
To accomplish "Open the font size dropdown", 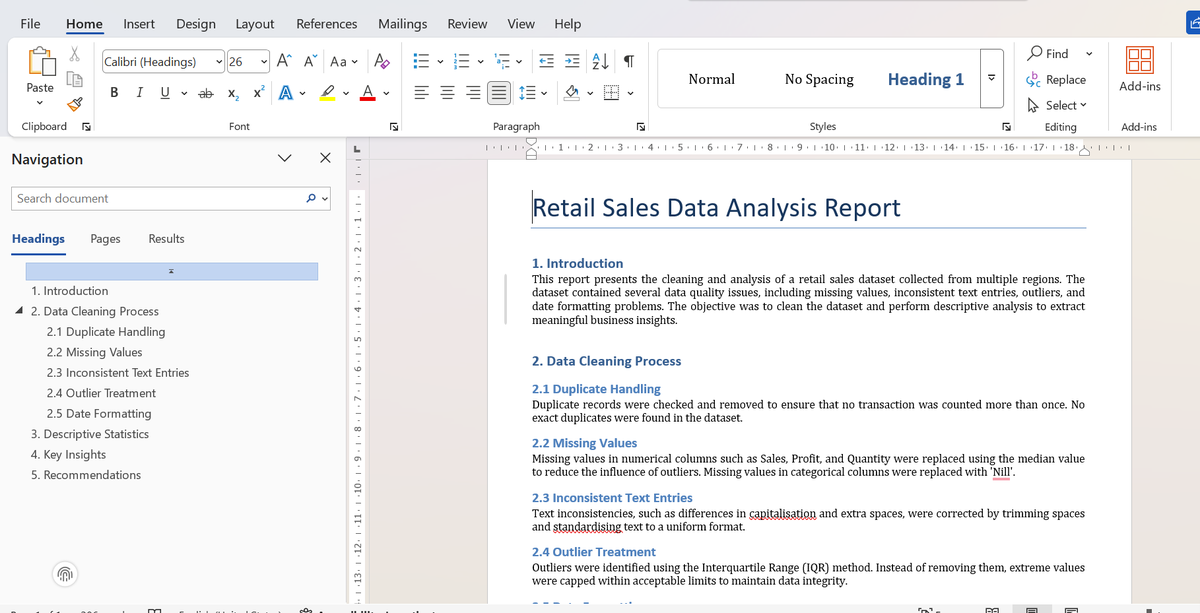I will [264, 62].
